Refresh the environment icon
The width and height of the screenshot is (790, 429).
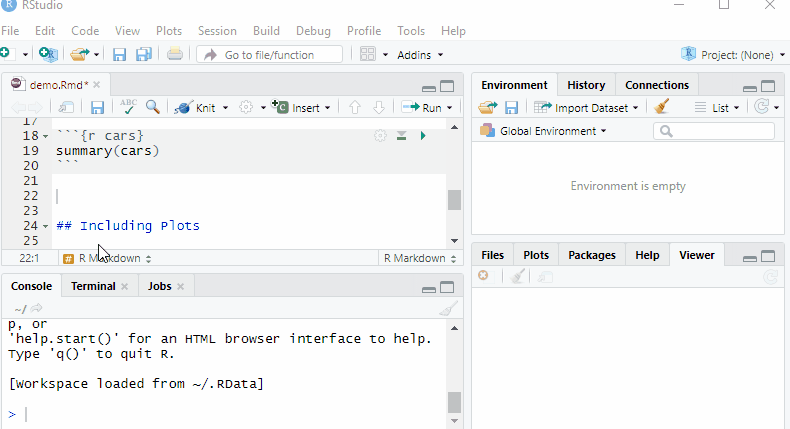click(x=761, y=106)
